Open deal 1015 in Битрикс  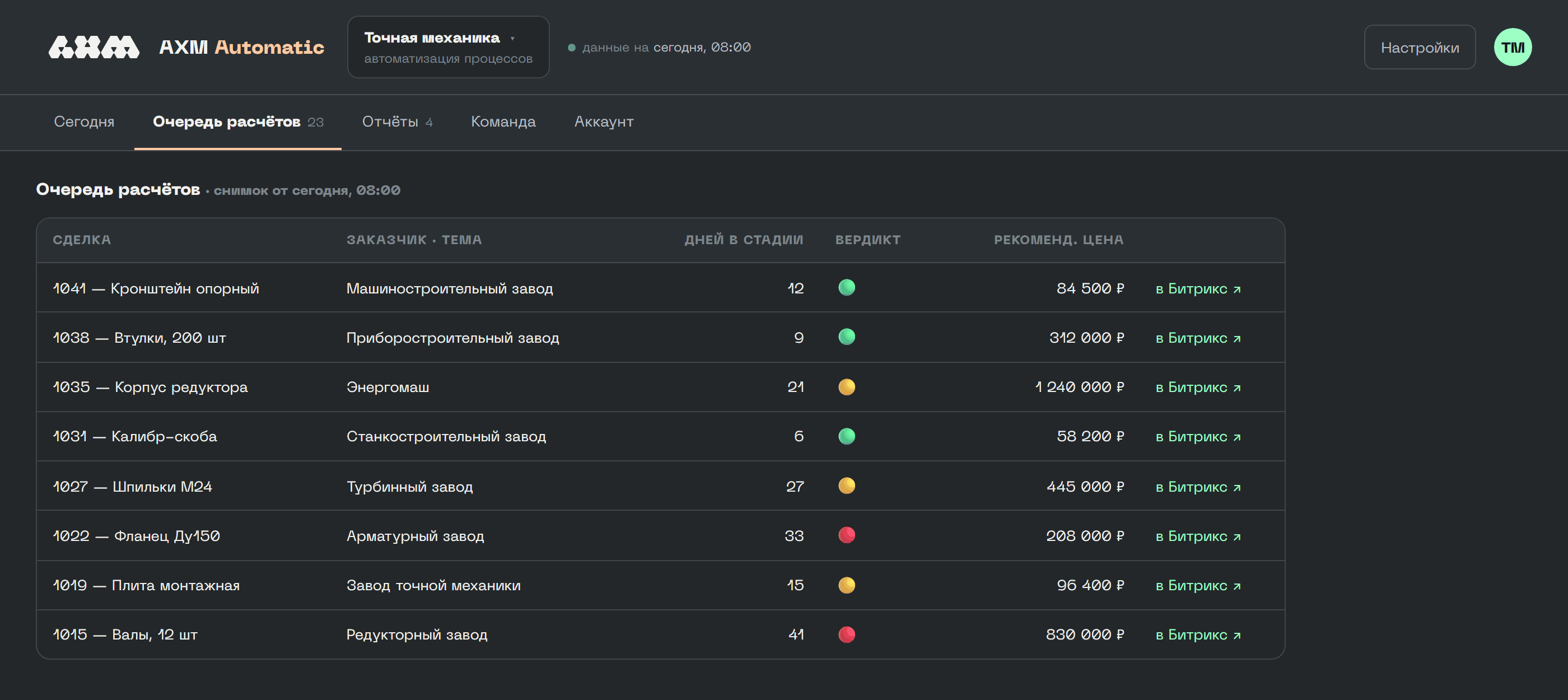click(1197, 635)
